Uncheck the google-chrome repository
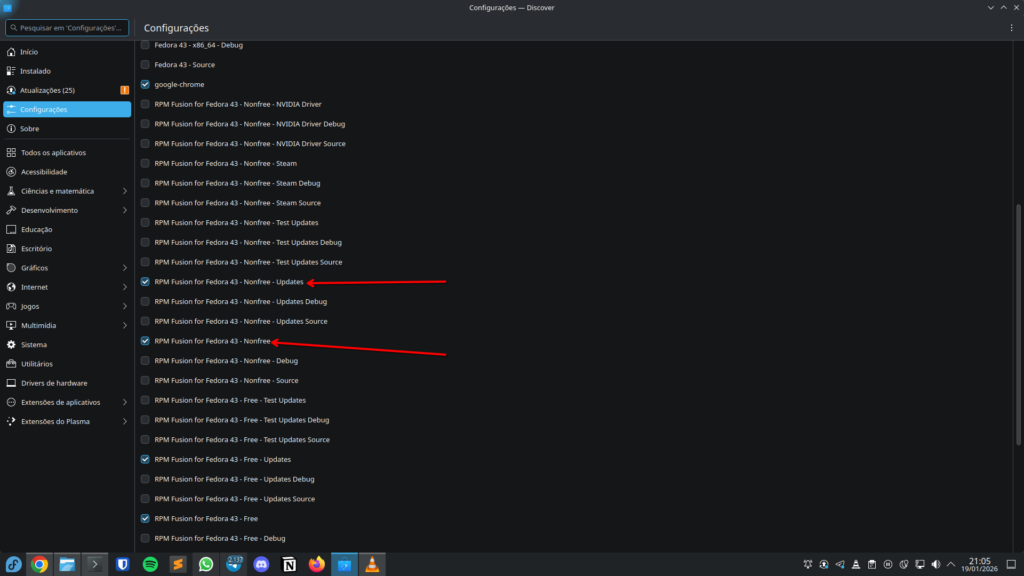 [x=145, y=84]
